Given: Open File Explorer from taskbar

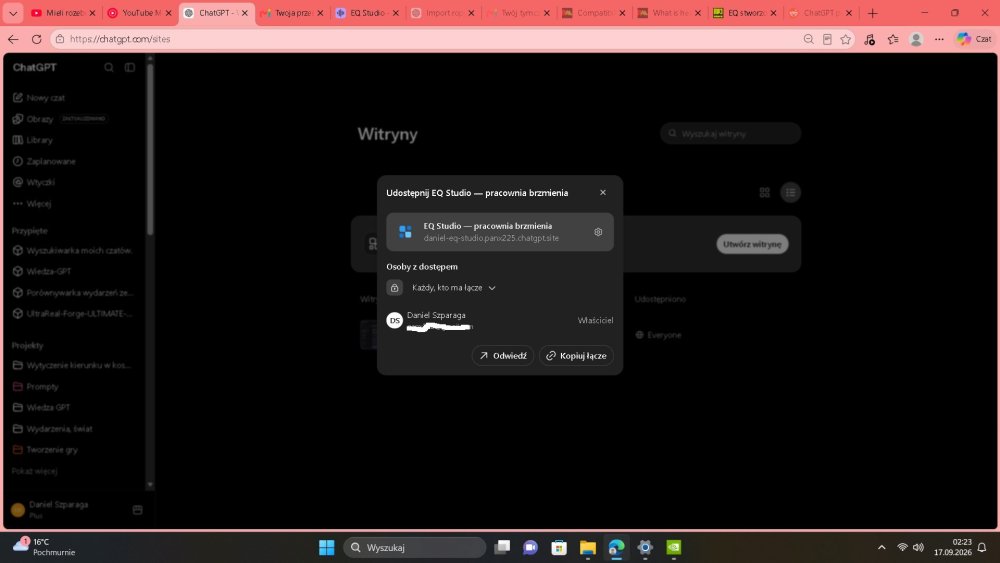Looking at the screenshot, I should pos(587,547).
